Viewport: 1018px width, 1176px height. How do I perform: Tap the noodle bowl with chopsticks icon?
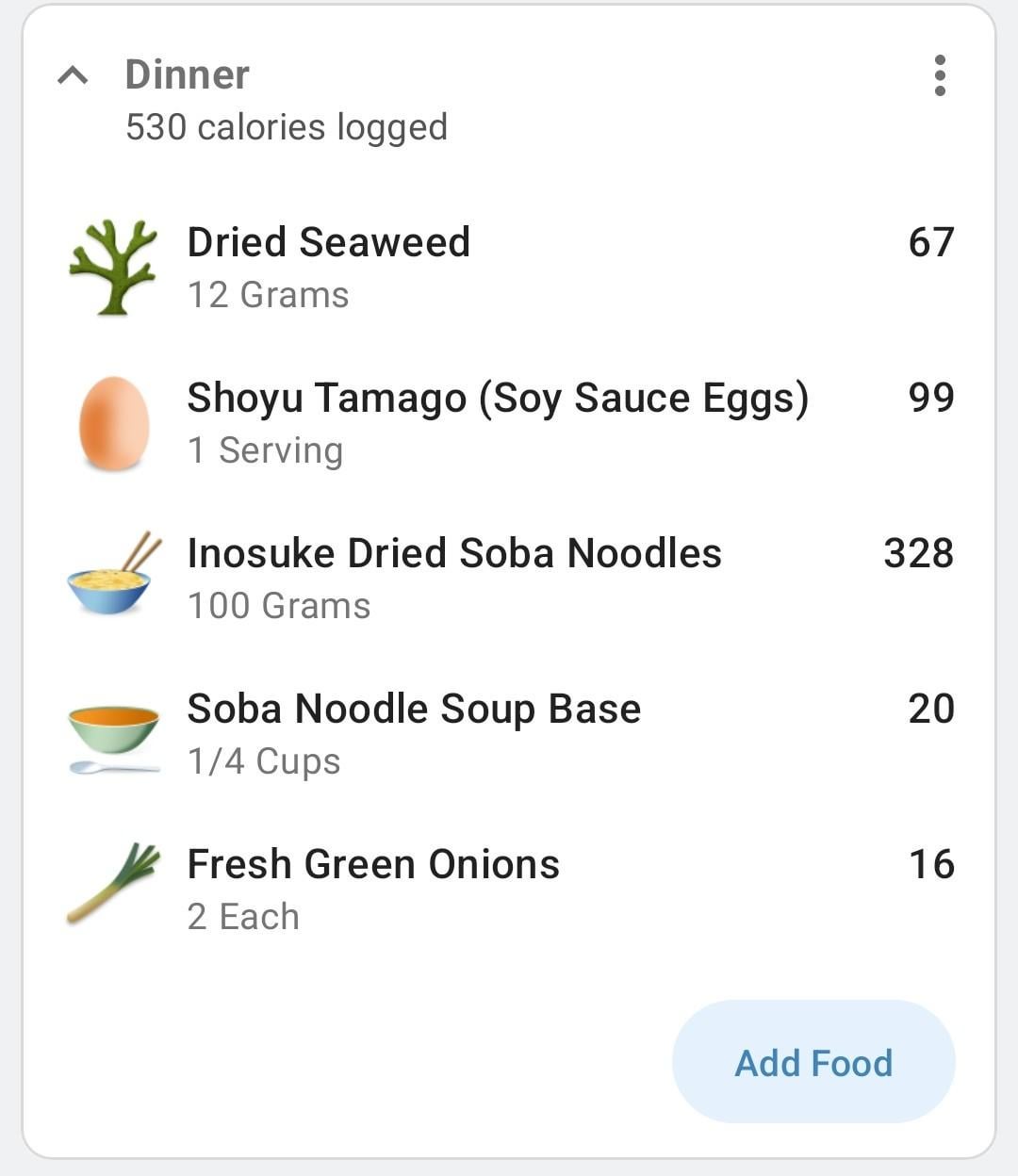tap(113, 573)
